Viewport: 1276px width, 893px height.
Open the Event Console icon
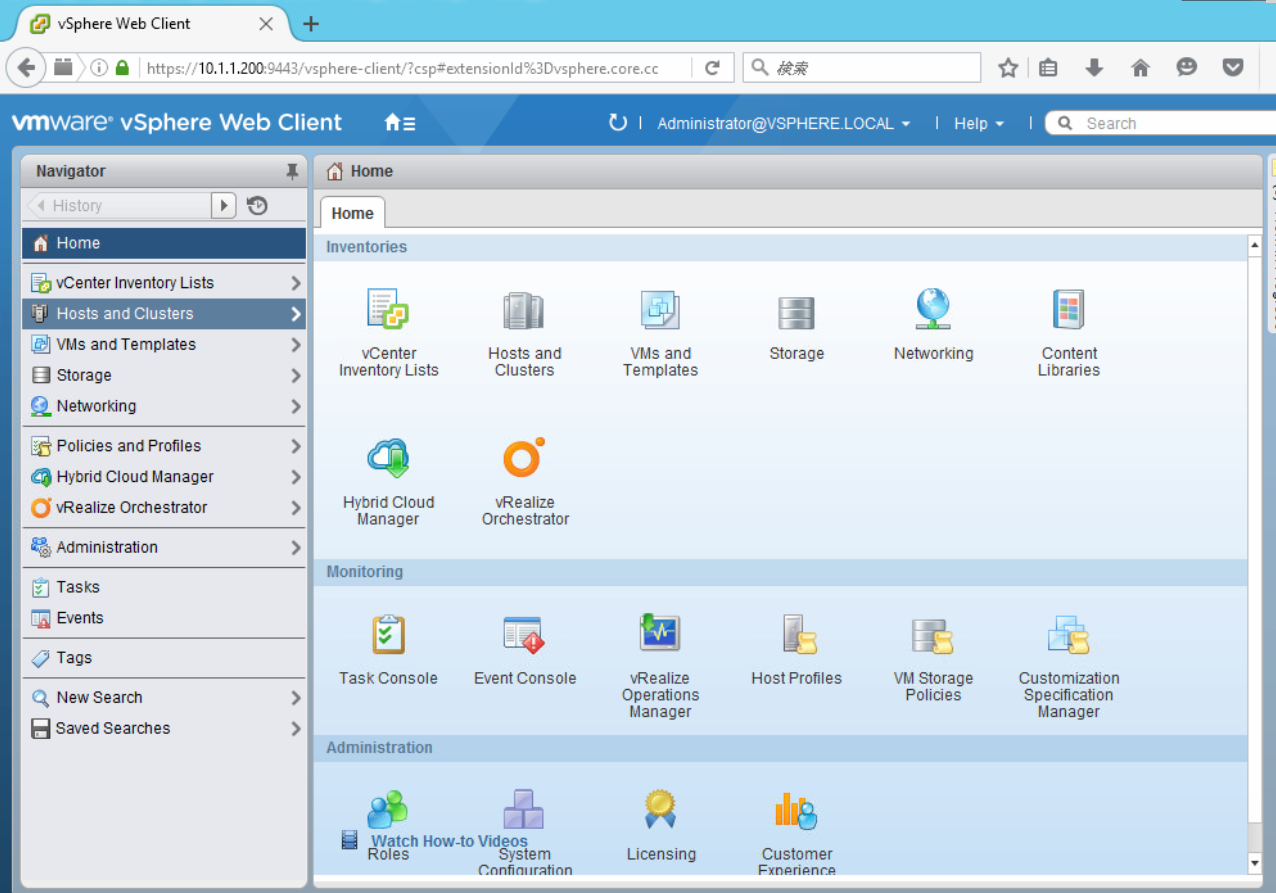click(524, 635)
